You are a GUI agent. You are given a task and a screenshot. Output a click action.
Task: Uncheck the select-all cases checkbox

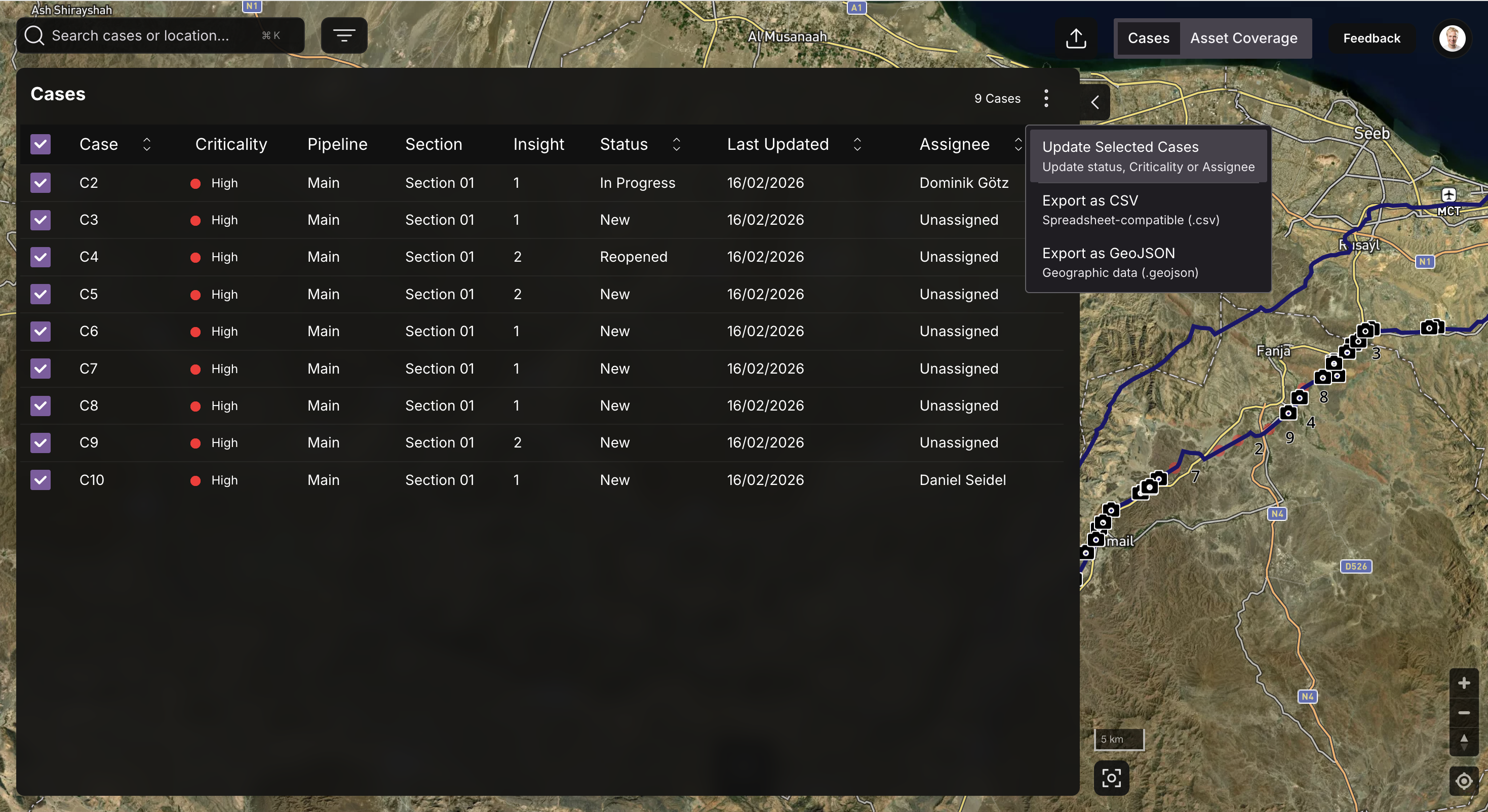click(41, 144)
